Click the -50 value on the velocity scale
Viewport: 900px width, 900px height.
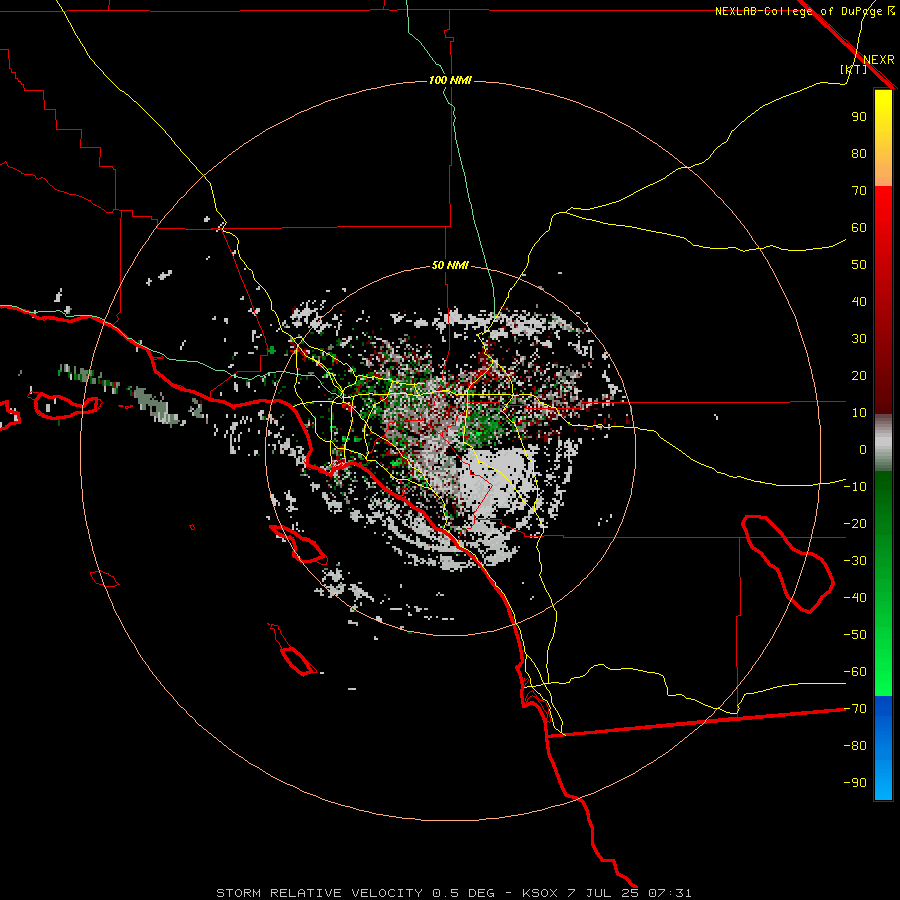[x=855, y=635]
